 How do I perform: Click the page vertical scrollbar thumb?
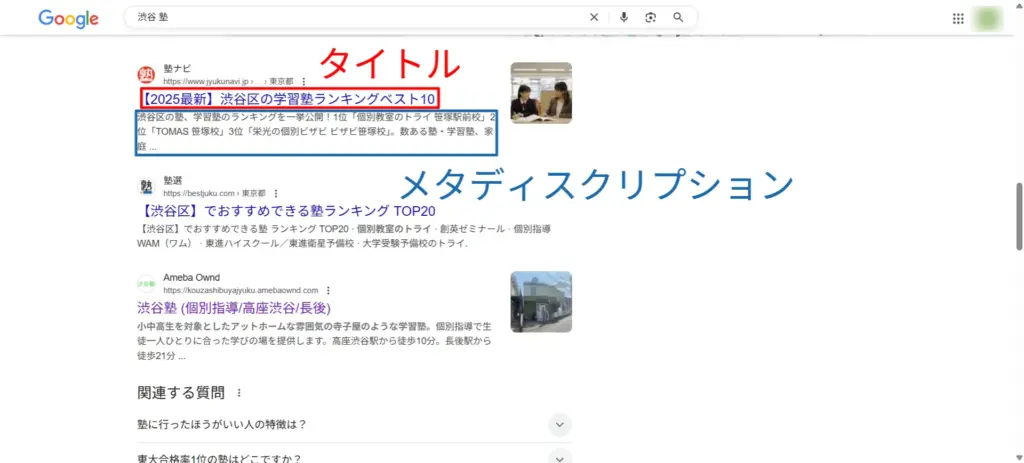point(1019,216)
